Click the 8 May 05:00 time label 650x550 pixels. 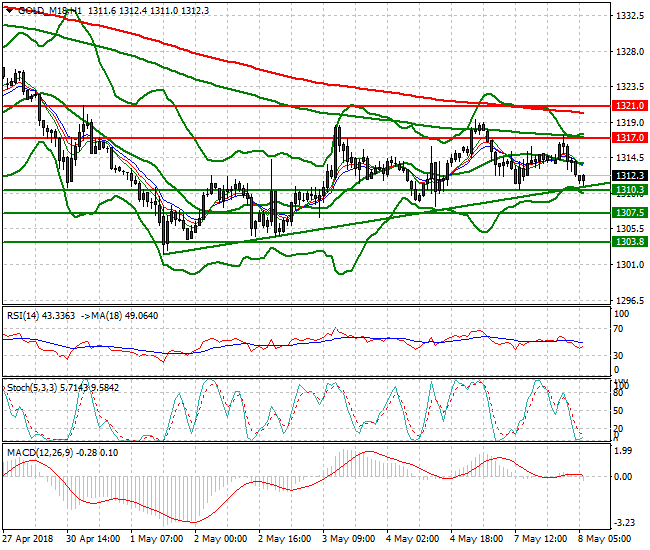point(605,539)
